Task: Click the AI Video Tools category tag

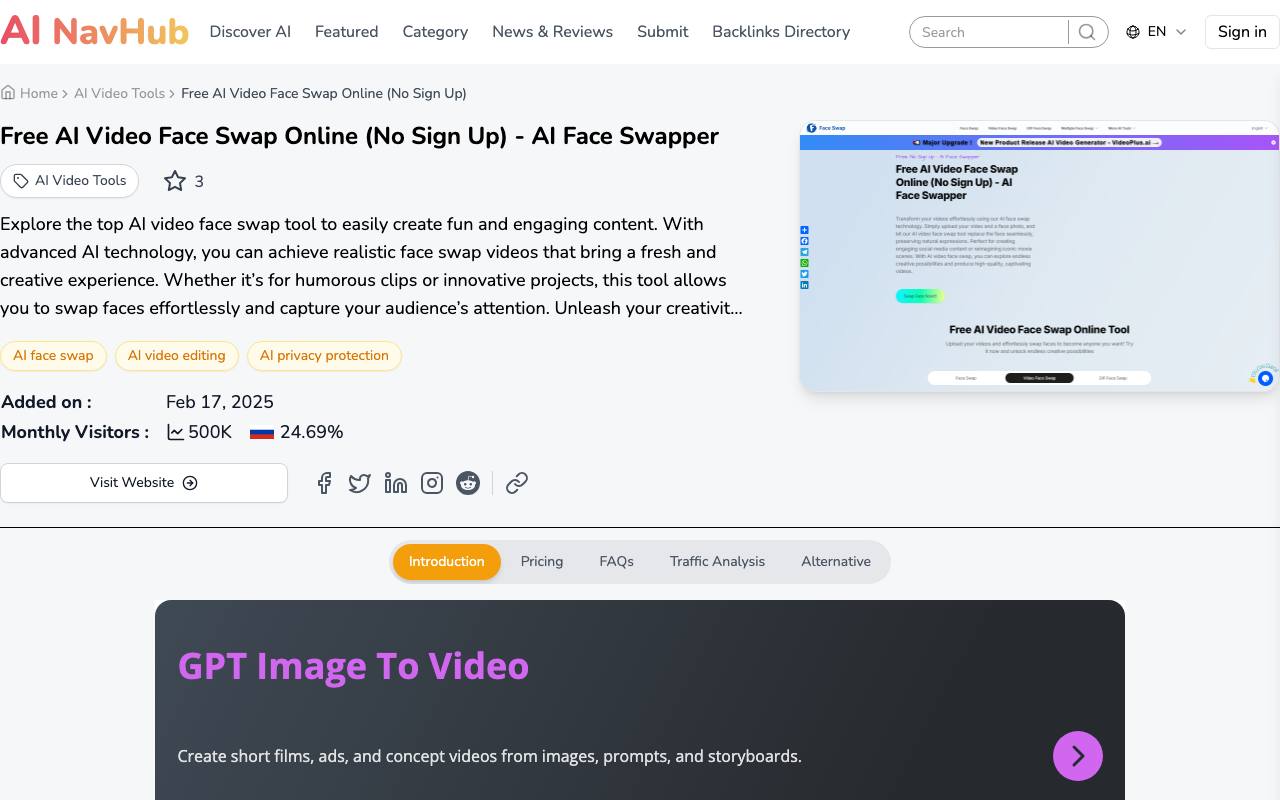Action: [70, 181]
